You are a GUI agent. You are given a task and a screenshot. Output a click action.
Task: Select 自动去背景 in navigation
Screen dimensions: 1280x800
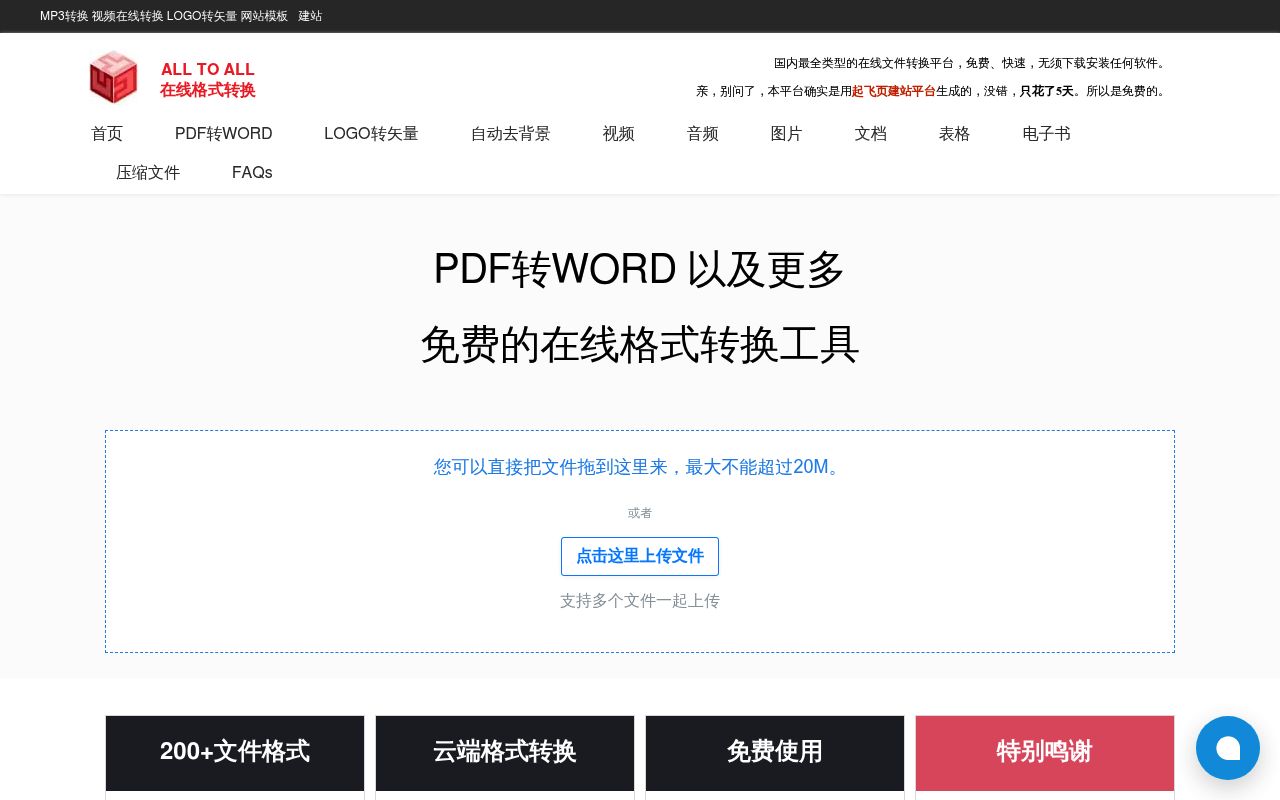click(x=511, y=134)
